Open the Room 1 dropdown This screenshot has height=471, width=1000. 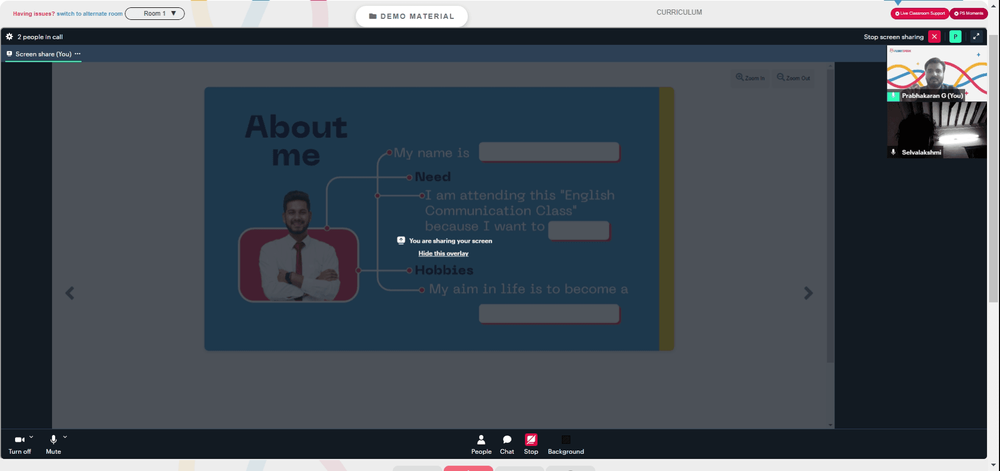[x=155, y=13]
